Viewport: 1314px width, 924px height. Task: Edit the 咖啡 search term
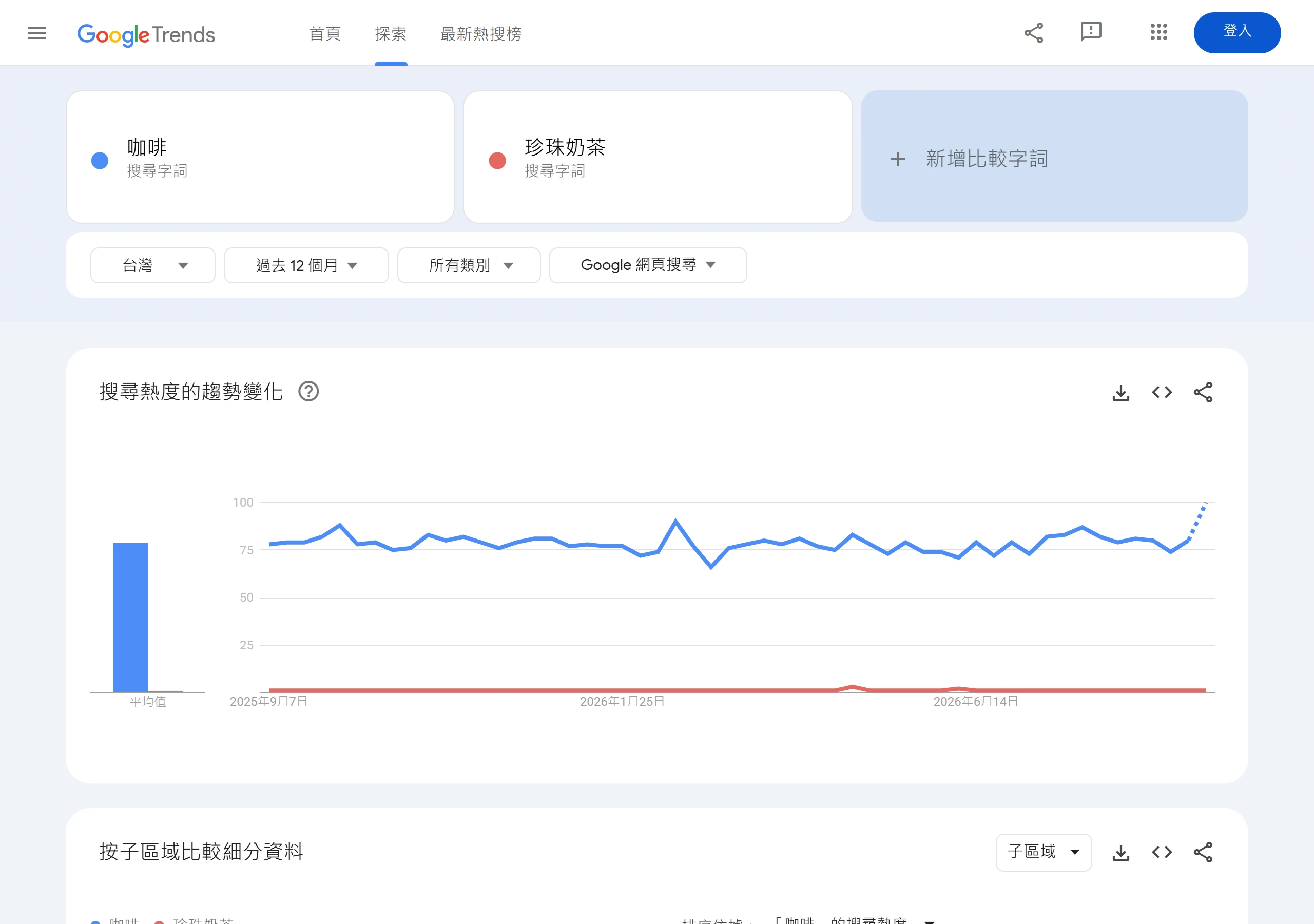point(260,157)
